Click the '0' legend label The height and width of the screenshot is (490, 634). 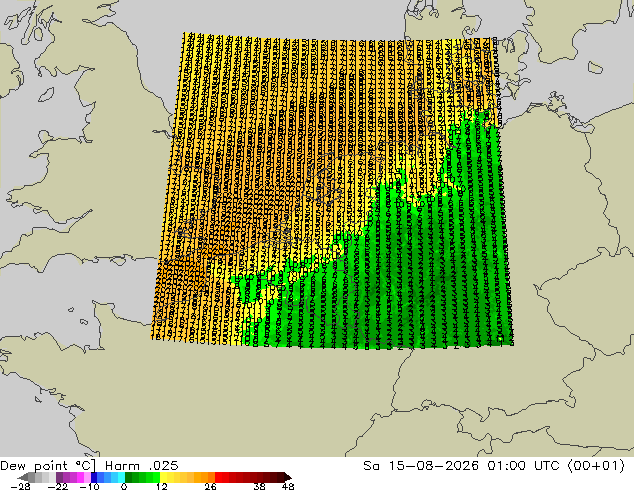point(124,486)
